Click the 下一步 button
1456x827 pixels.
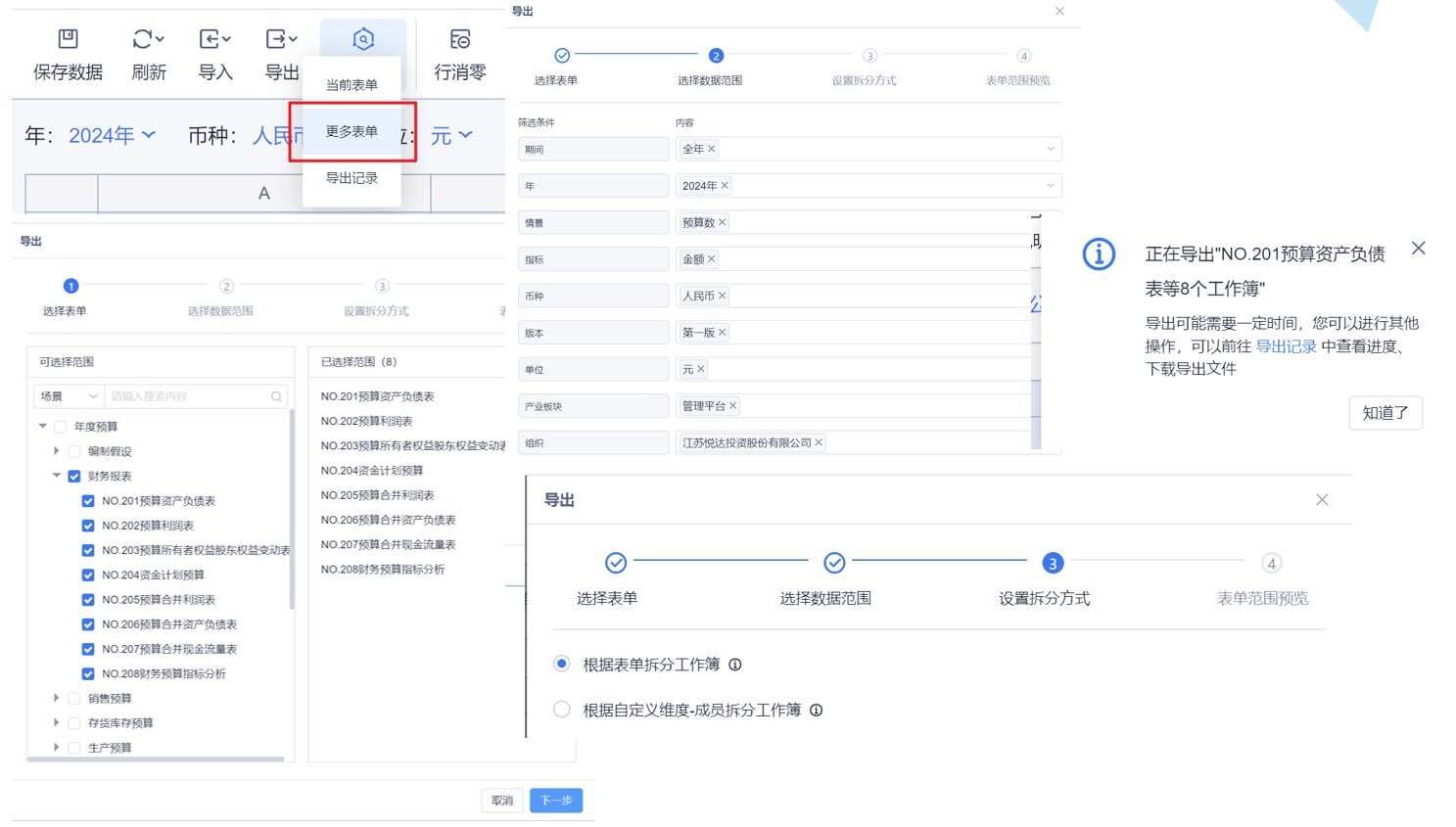[556, 801]
